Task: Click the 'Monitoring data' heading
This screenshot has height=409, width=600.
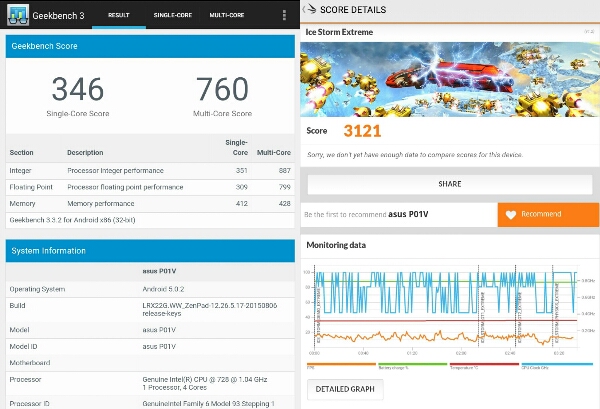Action: point(336,245)
